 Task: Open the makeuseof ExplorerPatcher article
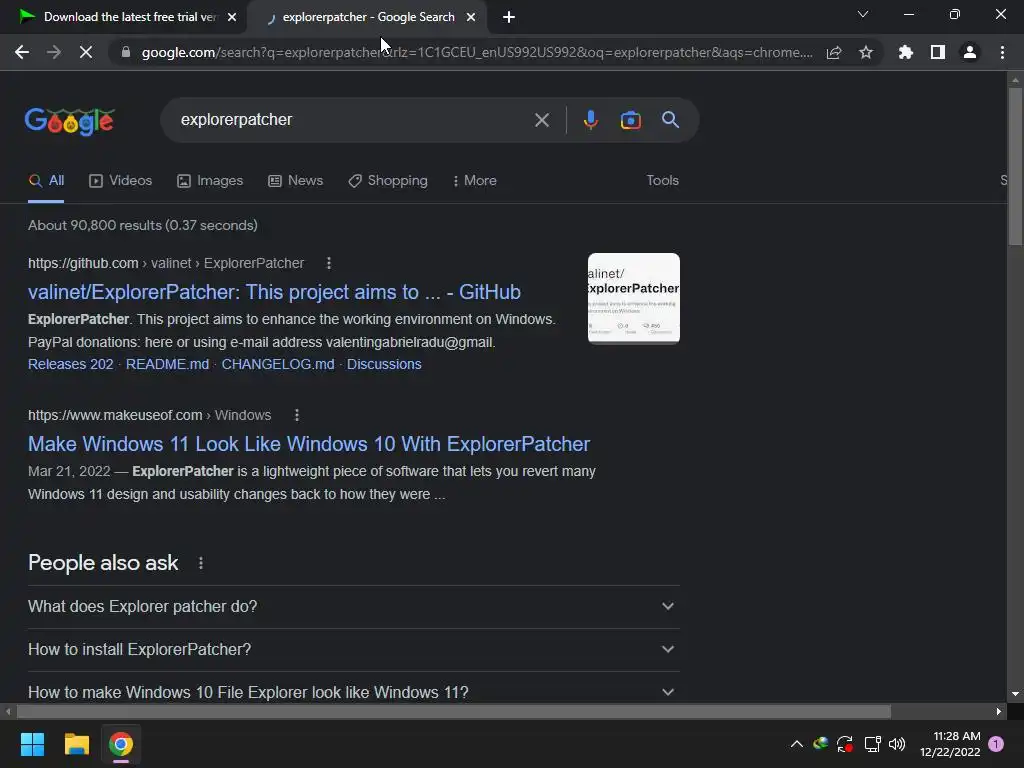(309, 444)
